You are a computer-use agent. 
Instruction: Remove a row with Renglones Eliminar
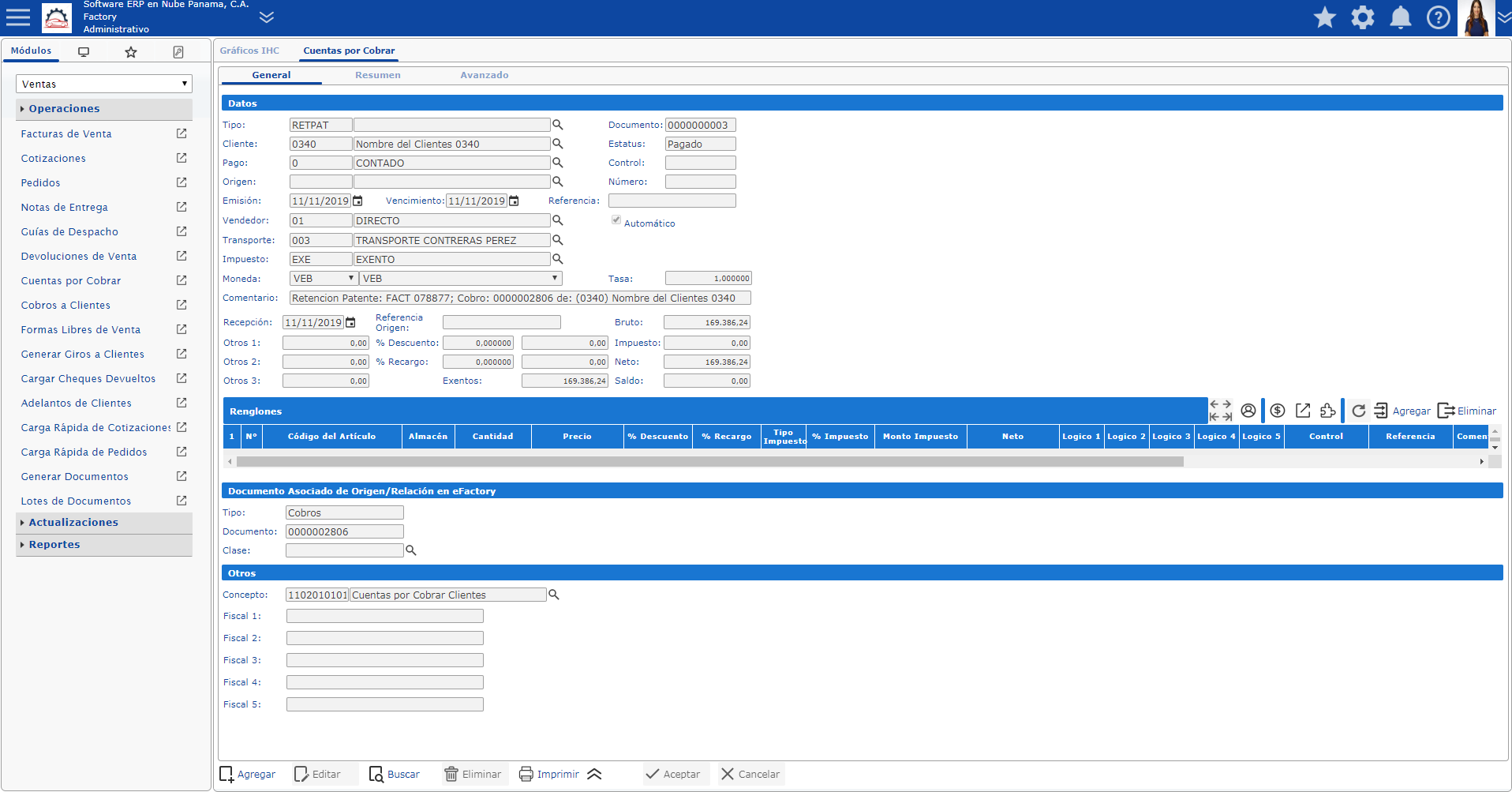pos(1467,411)
